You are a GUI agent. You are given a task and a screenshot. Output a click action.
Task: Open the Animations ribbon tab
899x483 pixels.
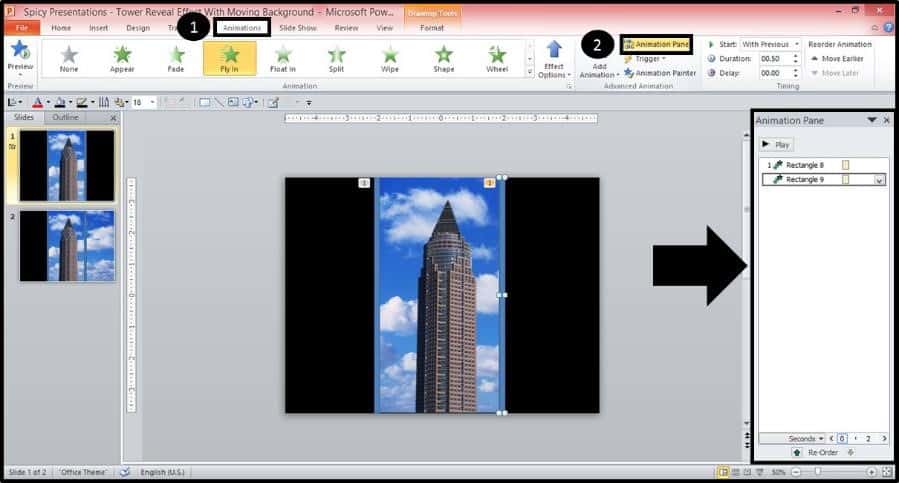[242, 28]
